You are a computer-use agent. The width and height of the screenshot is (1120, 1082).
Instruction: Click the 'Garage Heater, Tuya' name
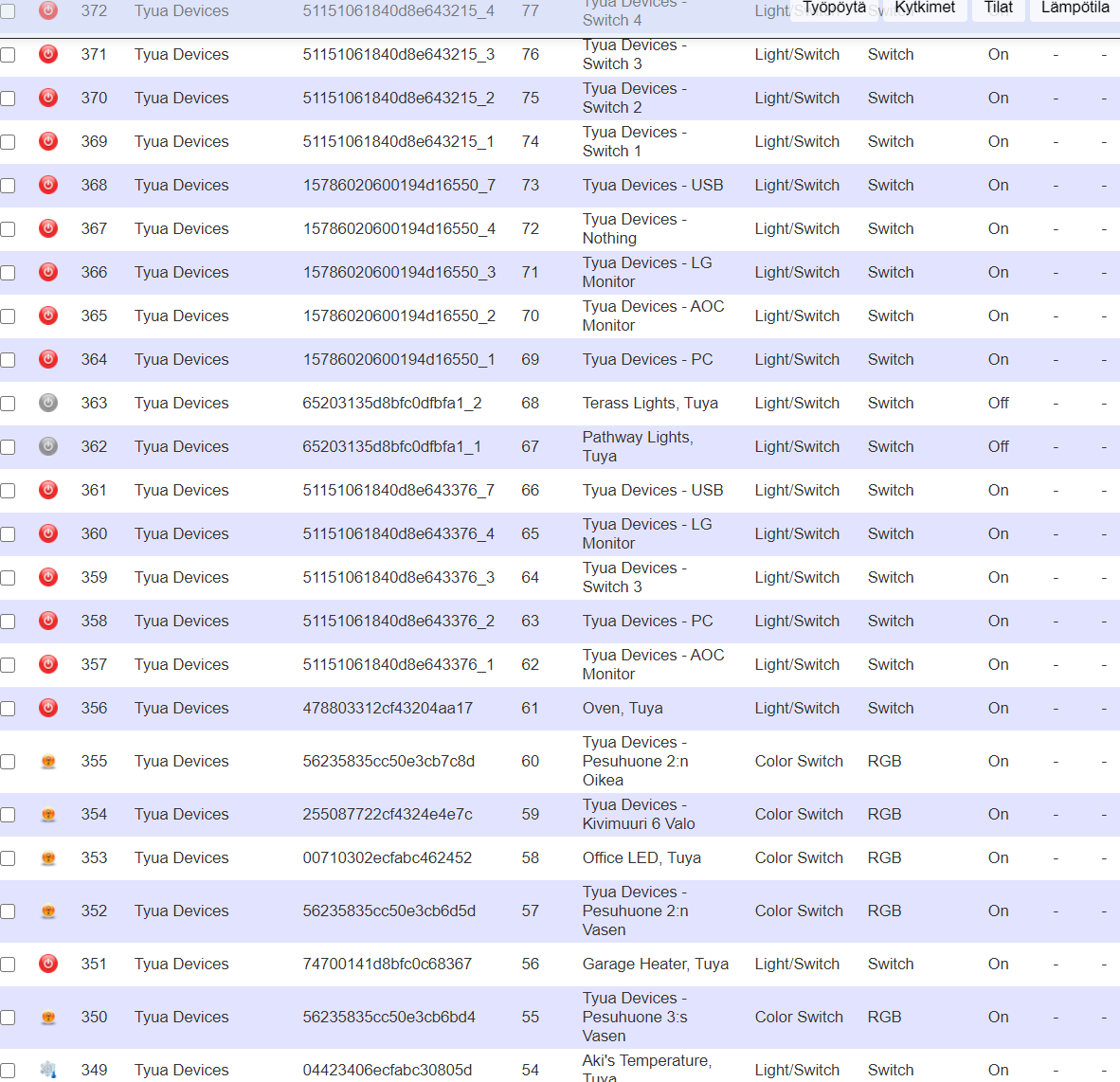655,964
